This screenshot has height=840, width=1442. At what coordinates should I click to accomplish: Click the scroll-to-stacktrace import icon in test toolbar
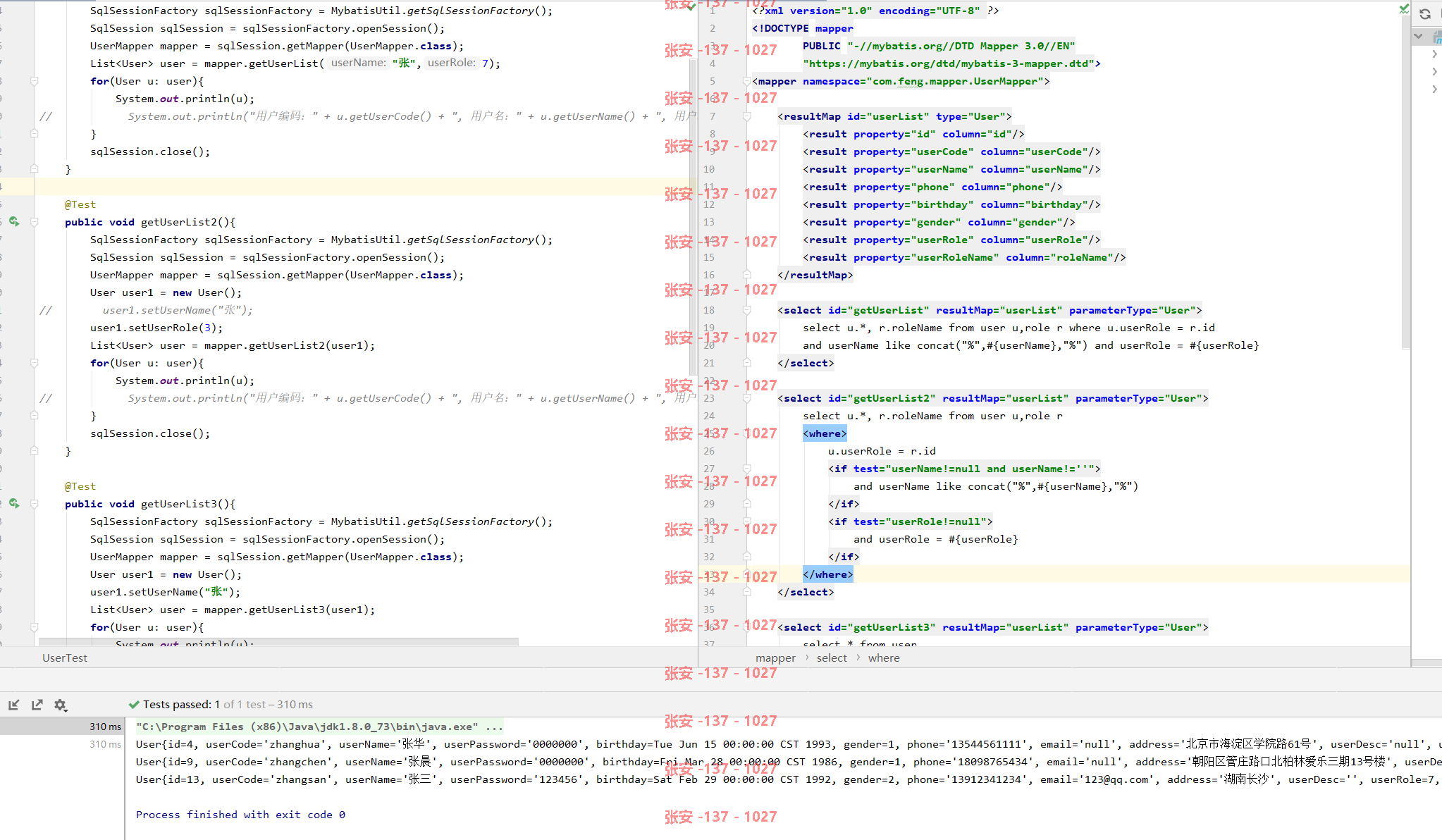(x=13, y=705)
